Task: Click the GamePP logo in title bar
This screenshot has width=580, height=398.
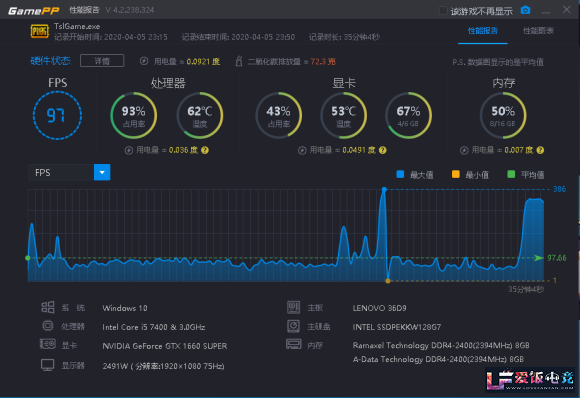Action: coord(33,11)
